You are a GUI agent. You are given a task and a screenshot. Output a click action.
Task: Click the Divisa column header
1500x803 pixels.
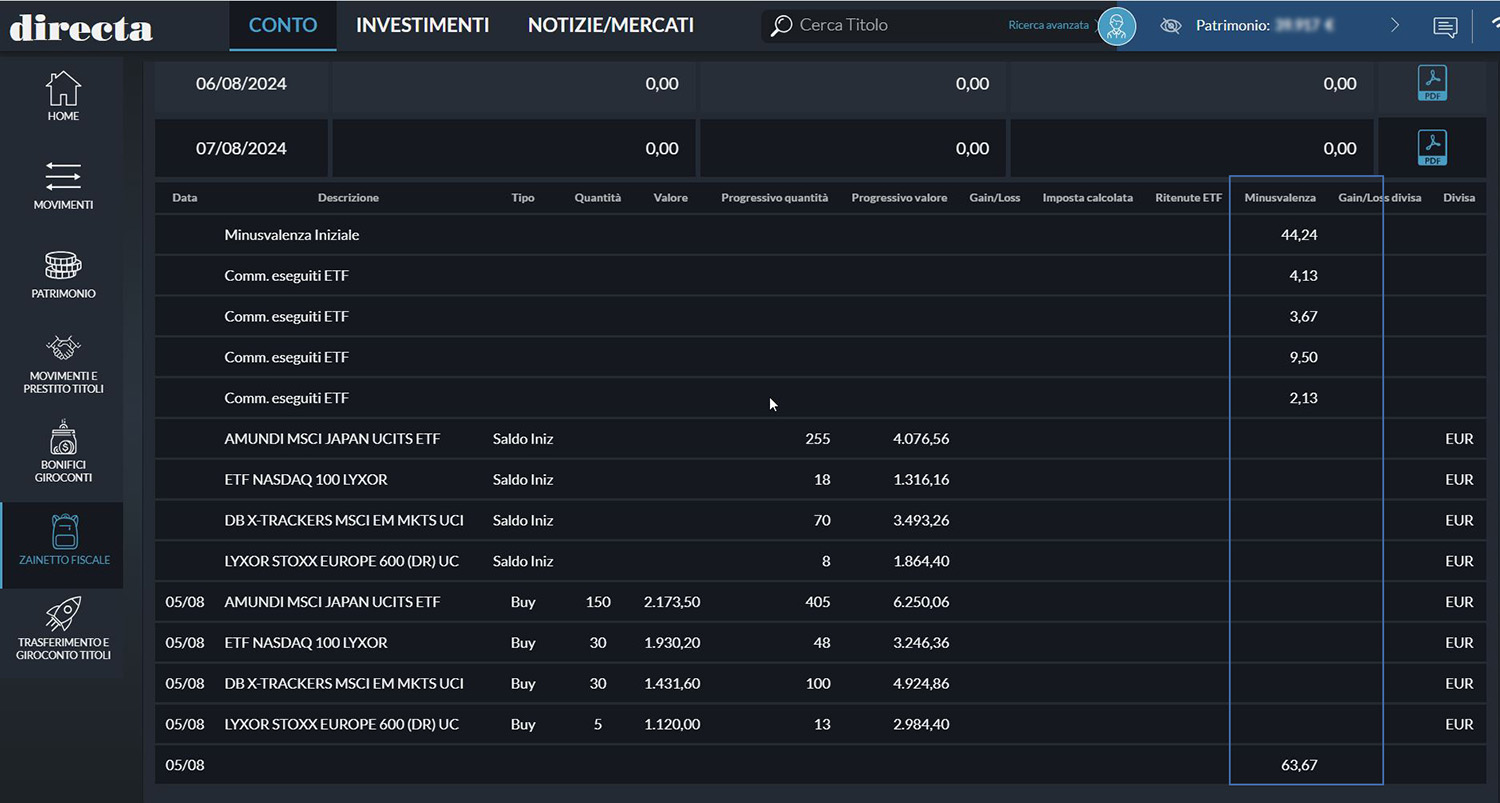coord(1459,198)
